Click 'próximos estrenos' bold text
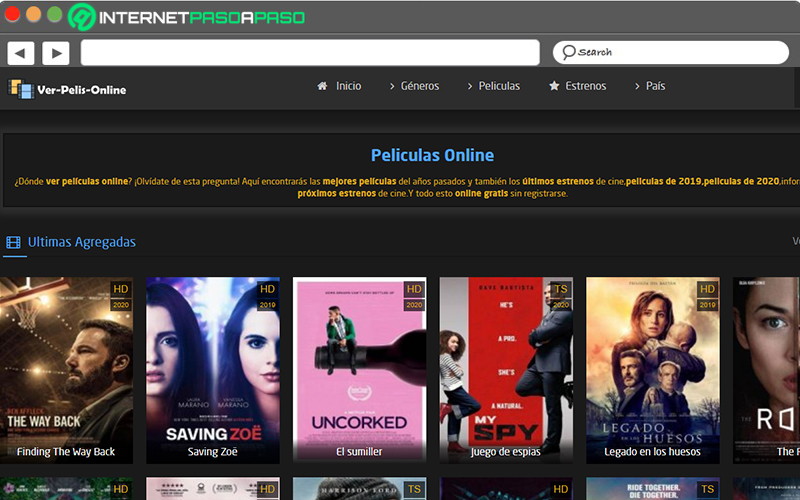This screenshot has height=500, width=800. [337, 193]
